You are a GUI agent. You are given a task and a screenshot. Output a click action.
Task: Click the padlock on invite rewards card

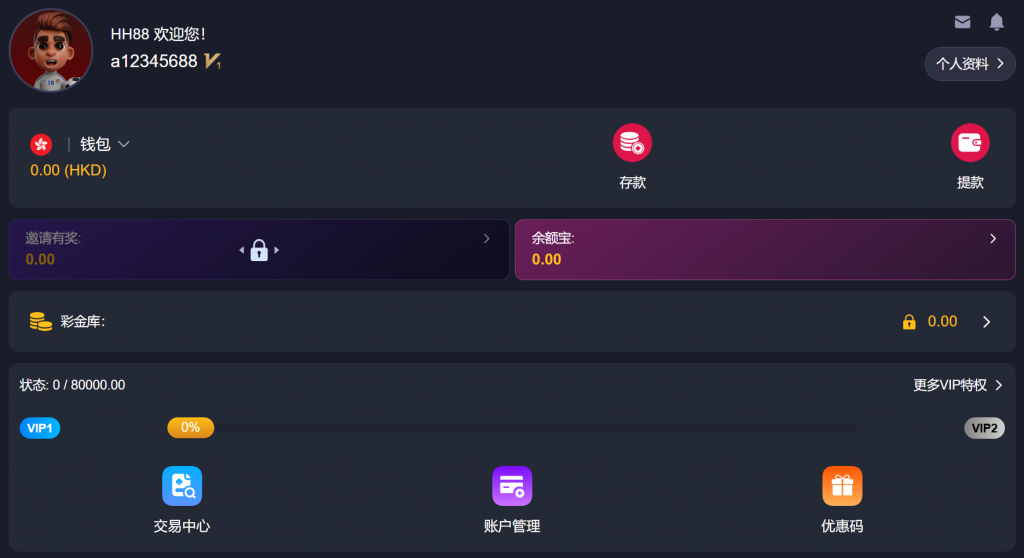click(x=259, y=250)
